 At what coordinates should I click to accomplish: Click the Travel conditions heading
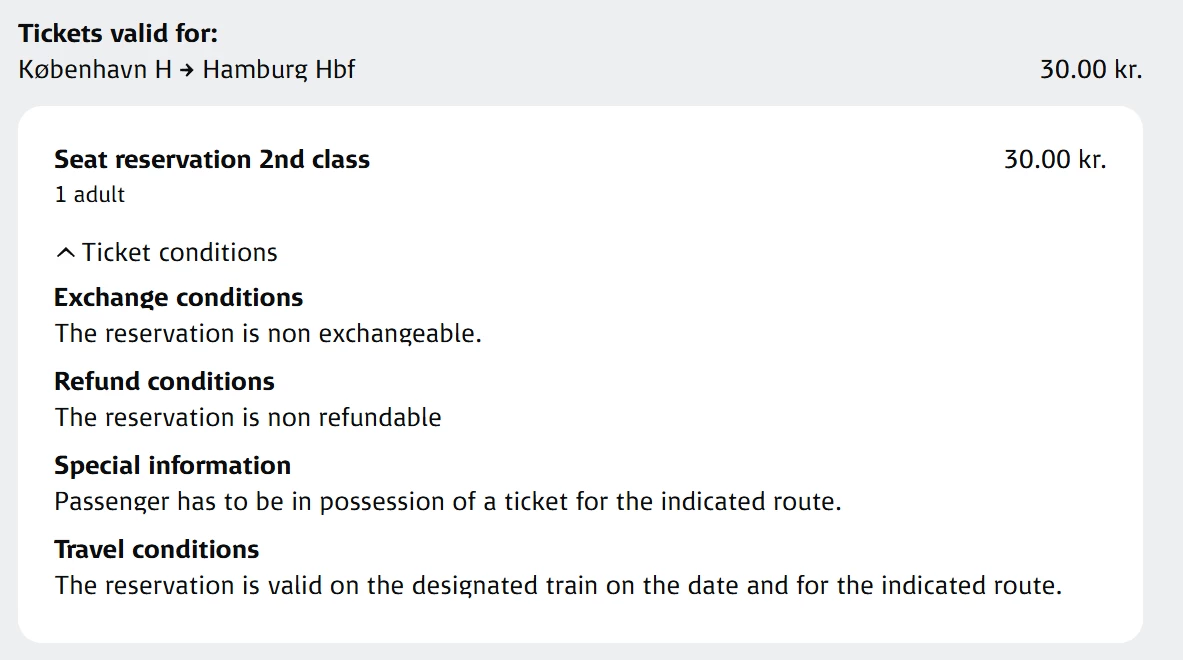156,550
